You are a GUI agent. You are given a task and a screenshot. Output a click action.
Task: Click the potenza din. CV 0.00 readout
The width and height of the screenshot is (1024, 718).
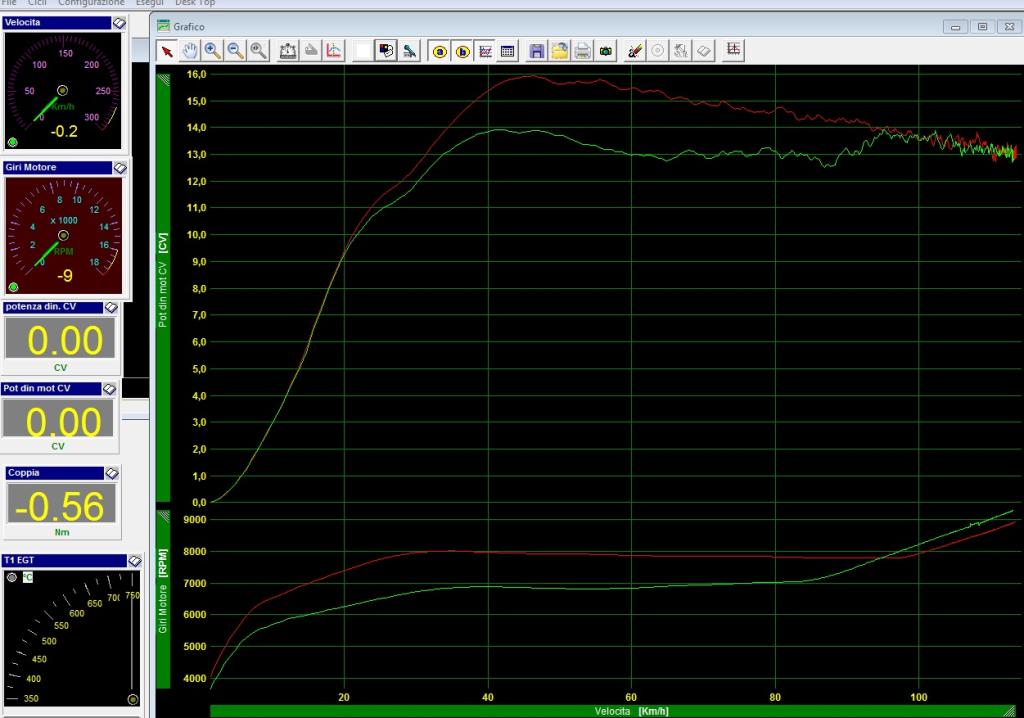pyautogui.click(x=60, y=338)
